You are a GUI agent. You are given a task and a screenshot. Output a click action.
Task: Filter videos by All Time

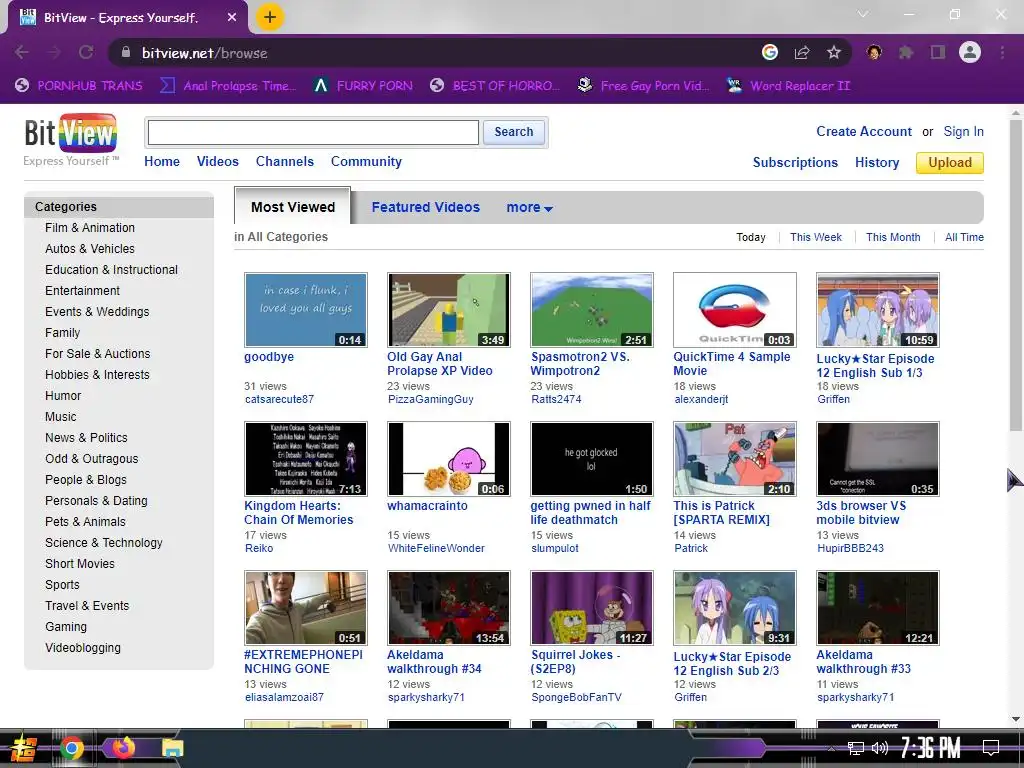point(964,237)
